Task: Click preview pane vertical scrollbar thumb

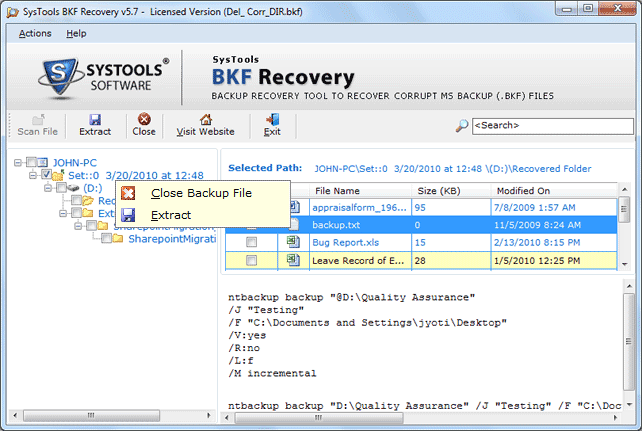Action: pos(628,342)
